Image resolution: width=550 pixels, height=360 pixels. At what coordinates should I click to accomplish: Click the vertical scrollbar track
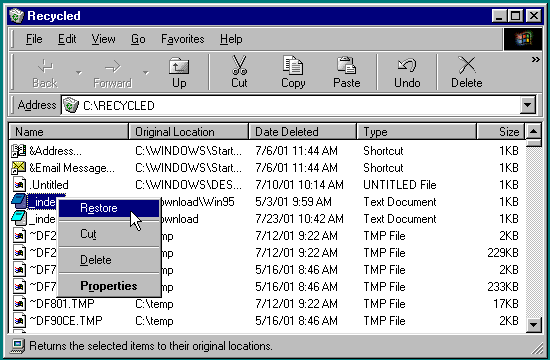pyautogui.click(x=534, y=232)
